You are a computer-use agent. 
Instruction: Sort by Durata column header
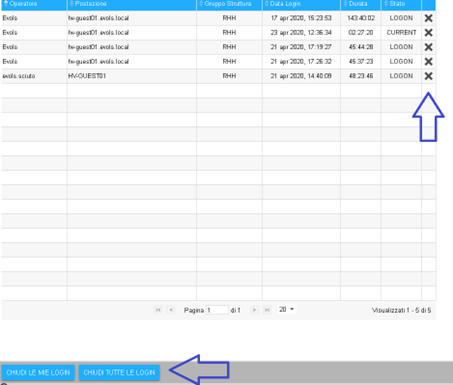(361, 4)
